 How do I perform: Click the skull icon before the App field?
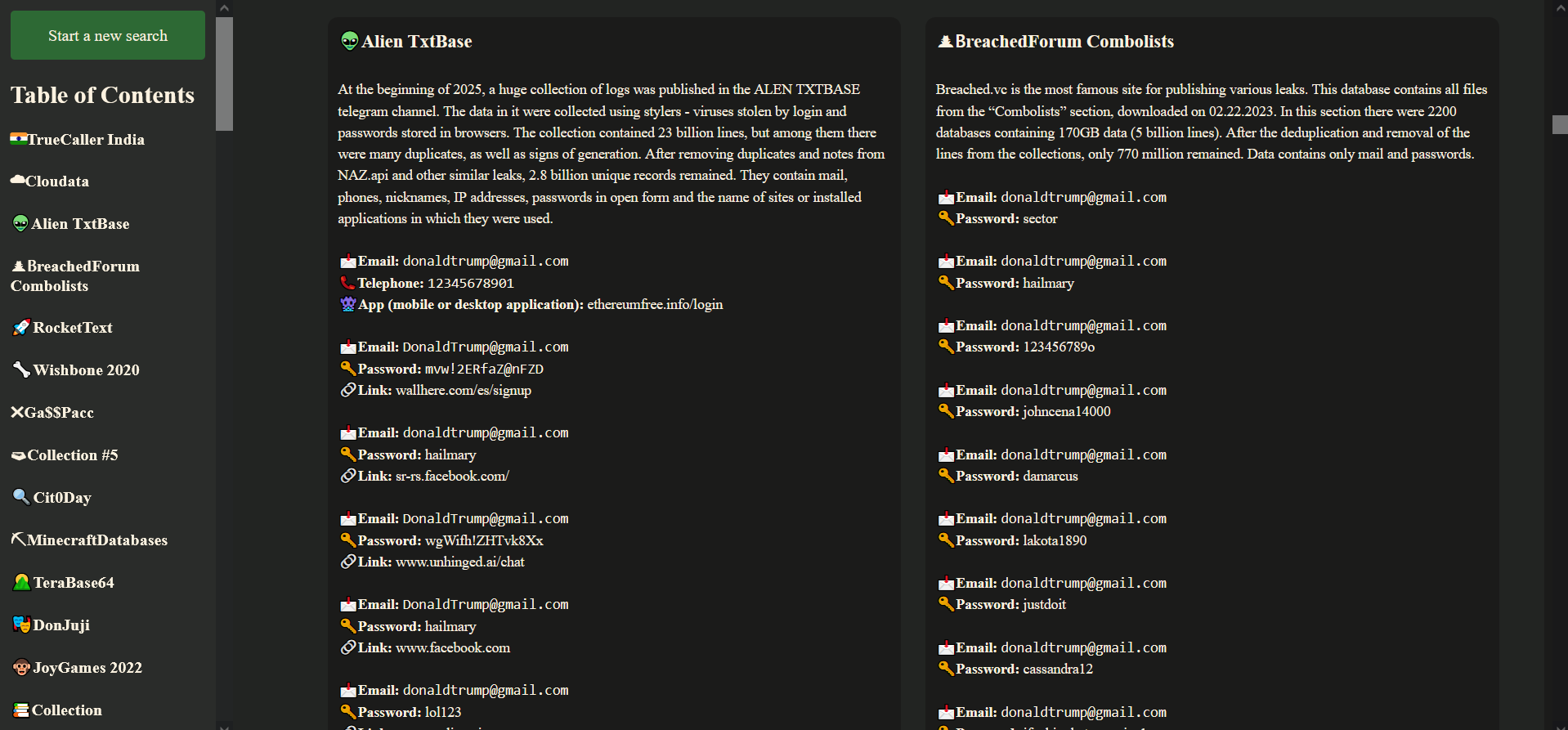pyautogui.click(x=347, y=304)
